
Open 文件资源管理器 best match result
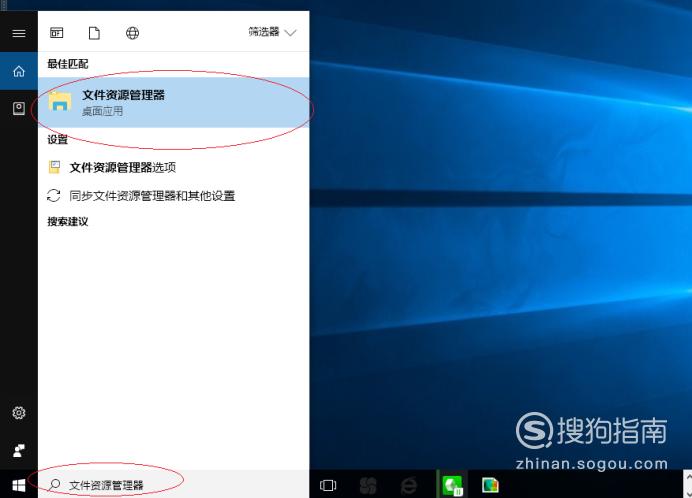(x=173, y=102)
